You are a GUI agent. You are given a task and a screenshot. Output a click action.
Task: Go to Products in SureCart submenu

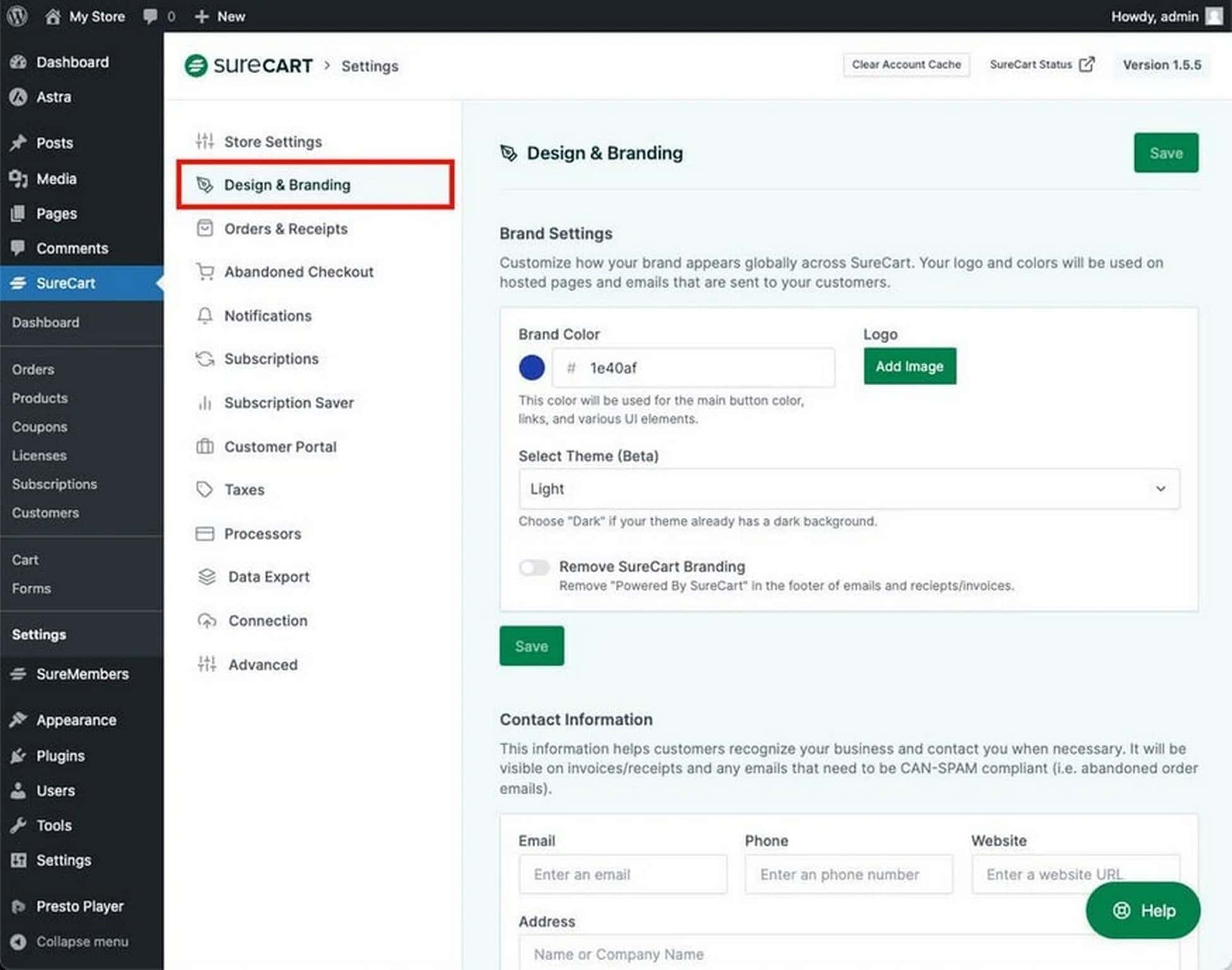[x=40, y=398]
